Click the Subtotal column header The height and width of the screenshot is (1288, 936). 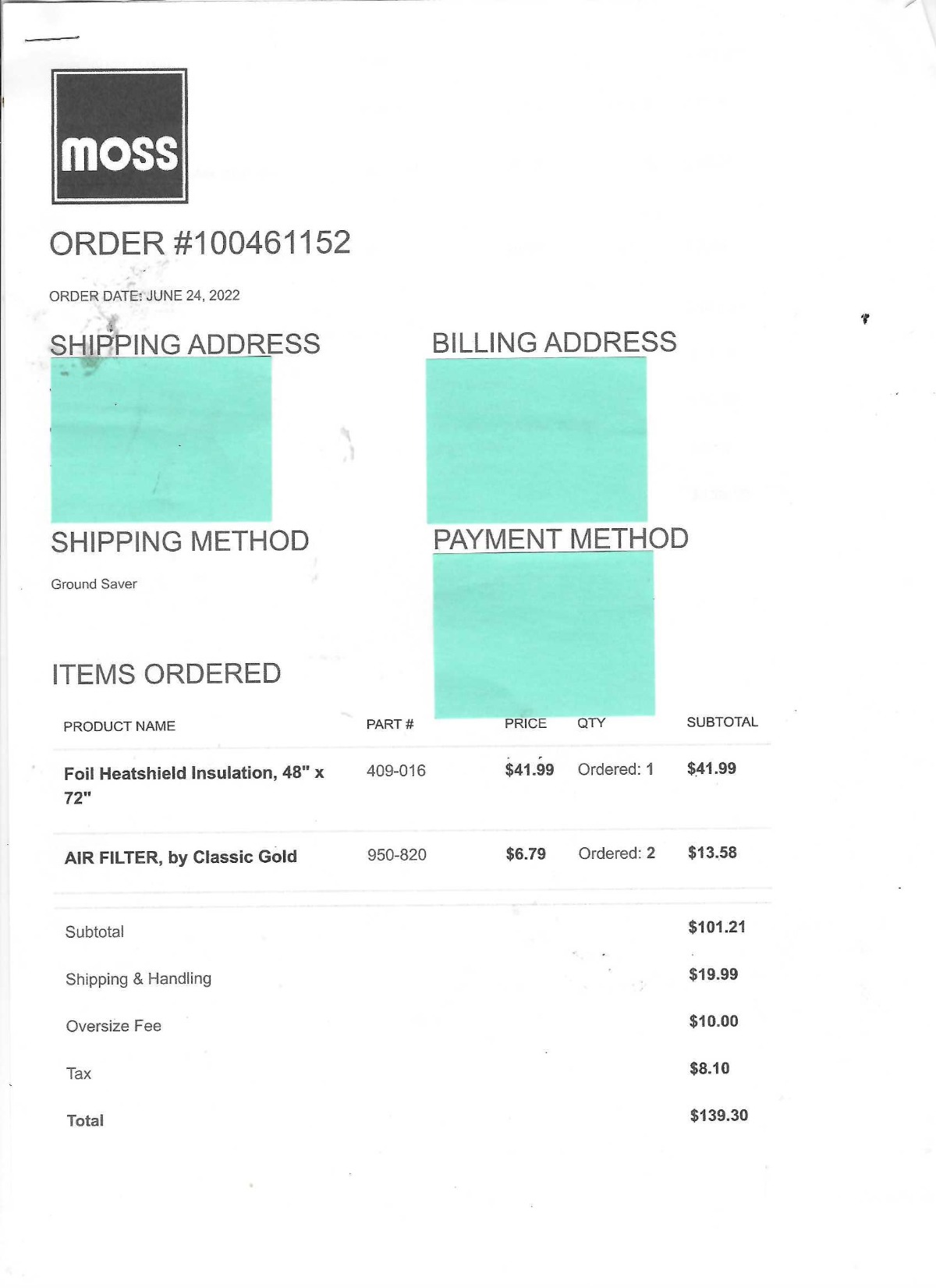pos(722,722)
